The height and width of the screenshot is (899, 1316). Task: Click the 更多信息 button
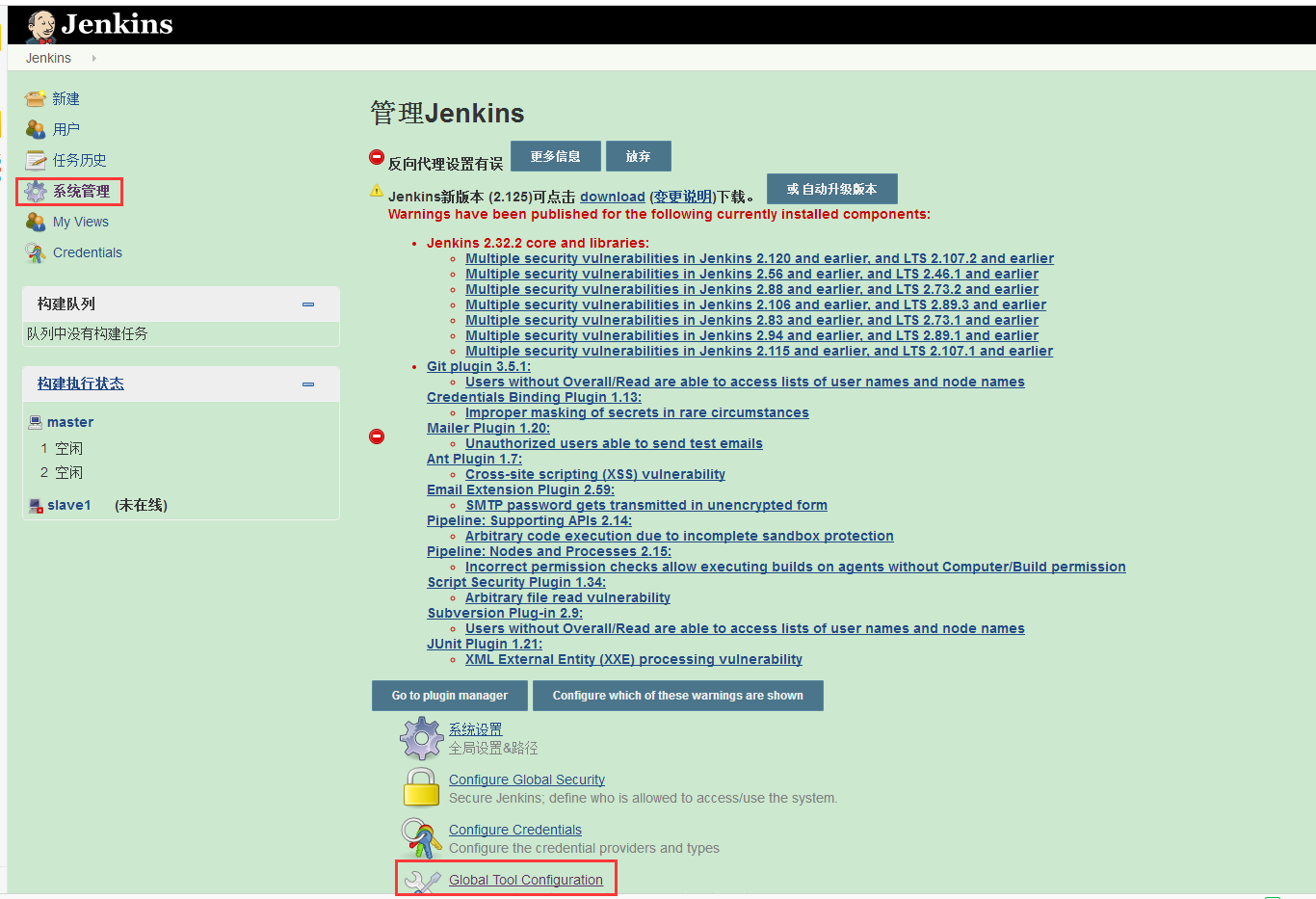pyautogui.click(x=555, y=156)
